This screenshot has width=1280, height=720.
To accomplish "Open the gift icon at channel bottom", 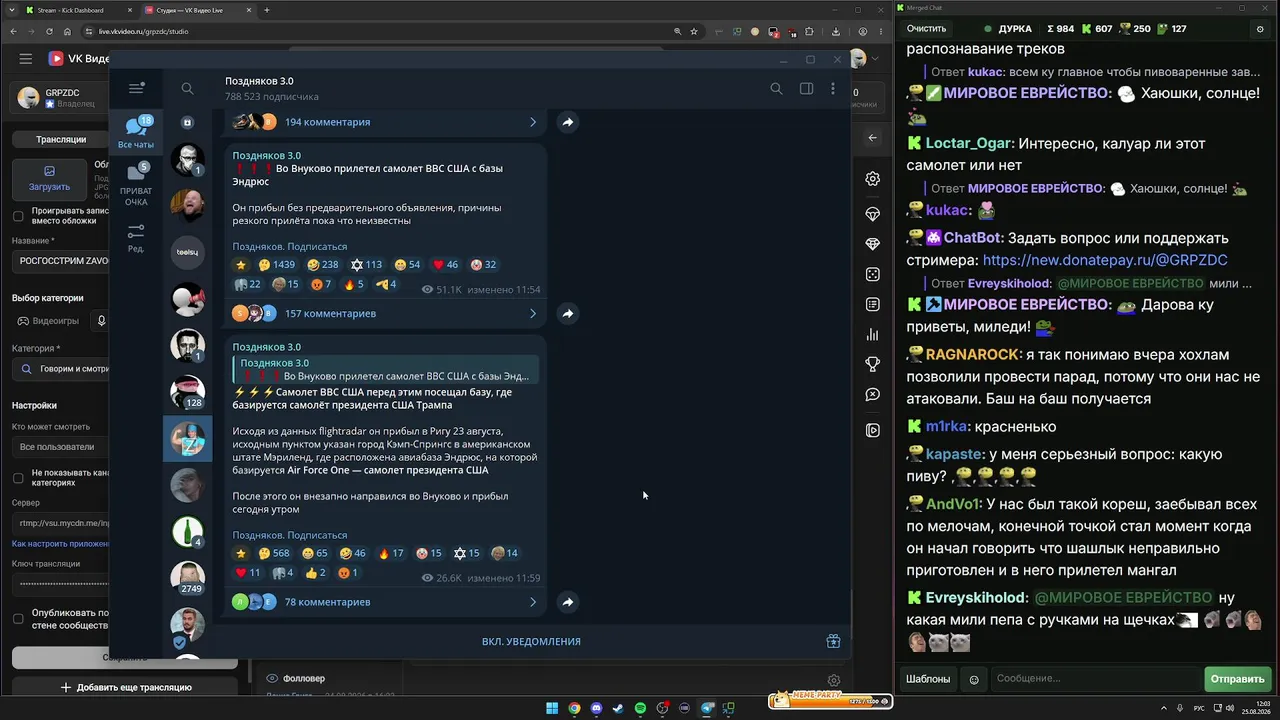I will click(833, 641).
